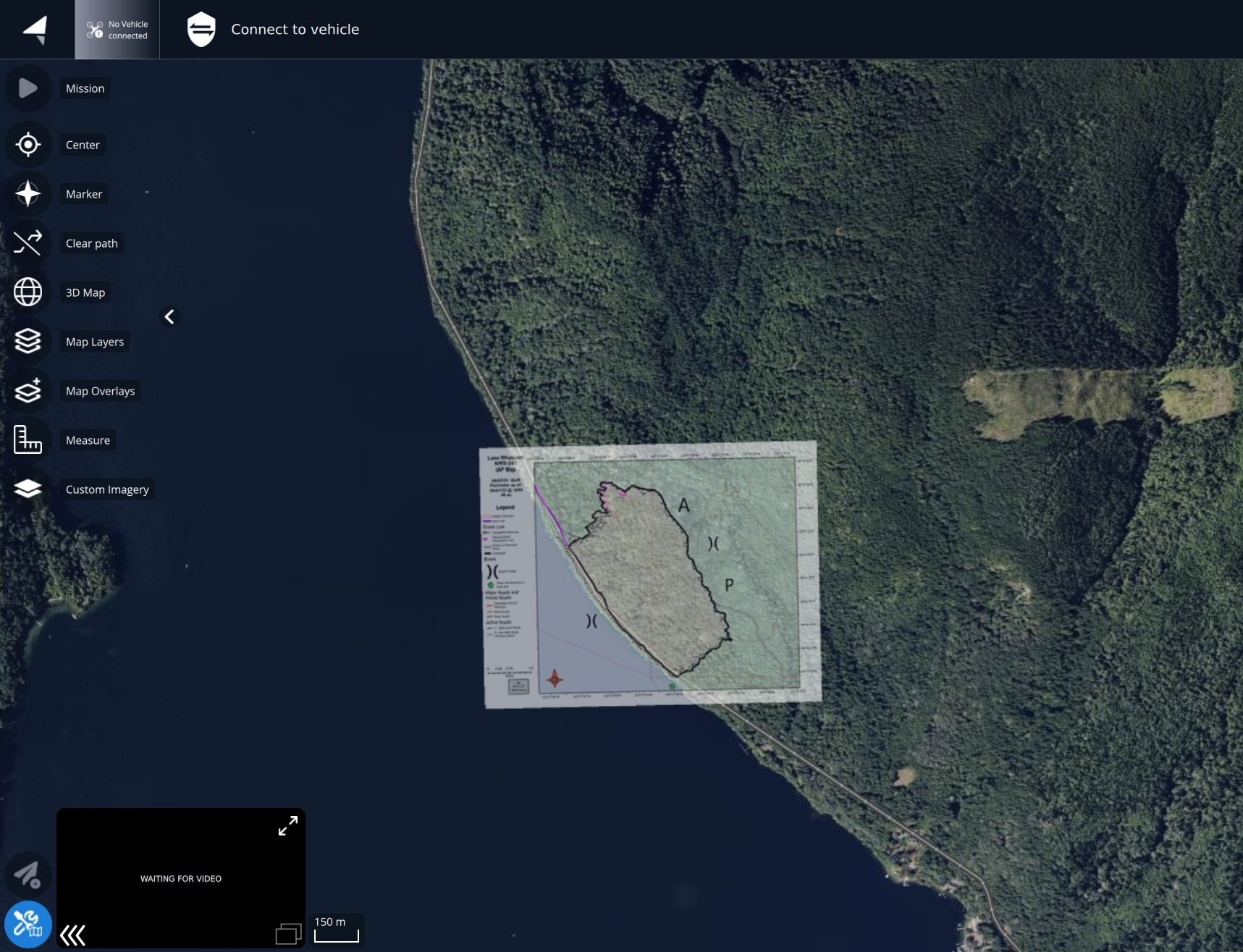Open the Custom Imagery stacked-layers icon

[28, 489]
